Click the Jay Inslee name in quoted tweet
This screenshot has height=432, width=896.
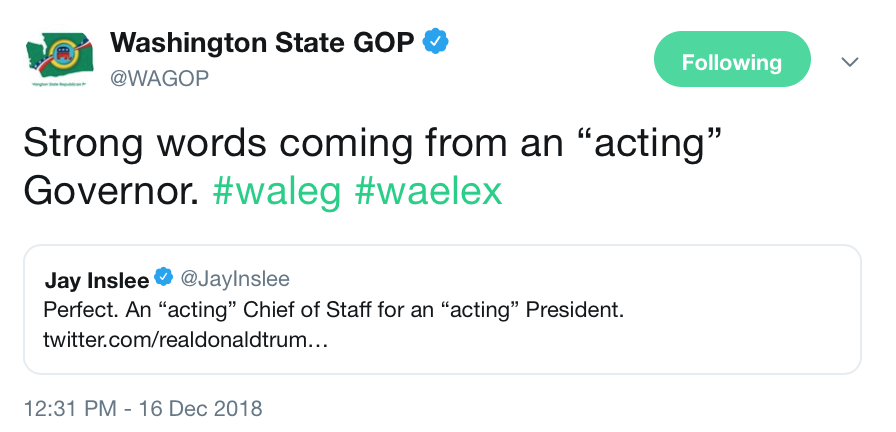point(97,280)
